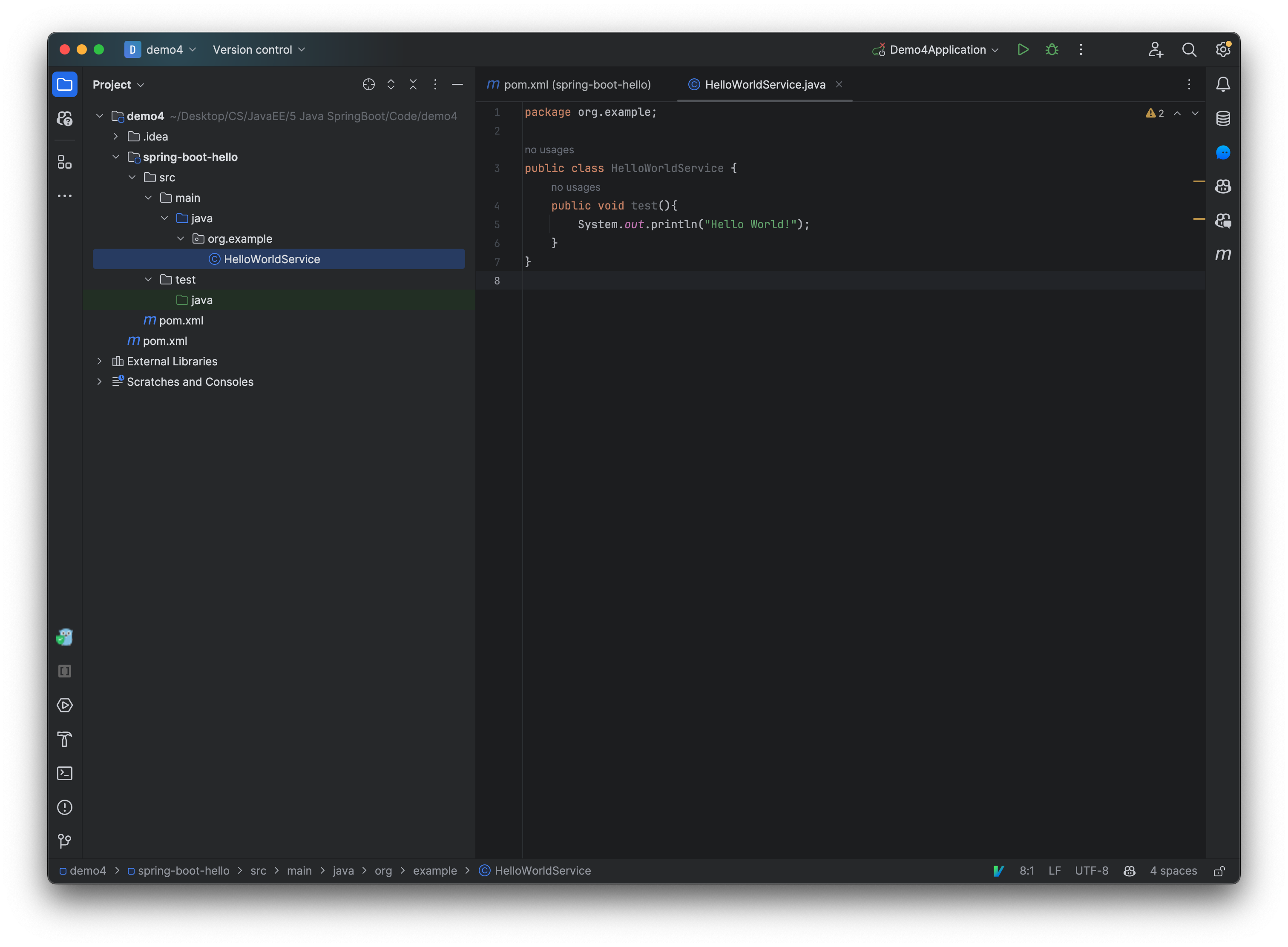This screenshot has height=947, width=1288.
Task: Collapse the spring-boot-hello folder
Action: point(116,157)
